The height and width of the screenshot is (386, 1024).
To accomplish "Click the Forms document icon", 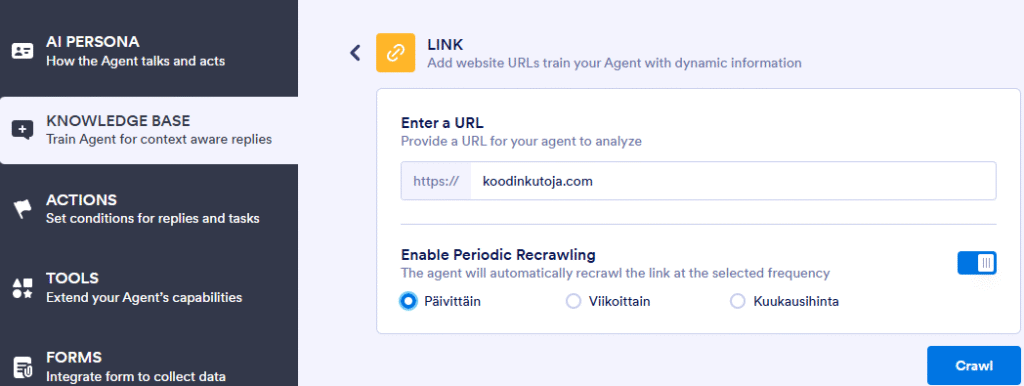I will (x=22, y=367).
